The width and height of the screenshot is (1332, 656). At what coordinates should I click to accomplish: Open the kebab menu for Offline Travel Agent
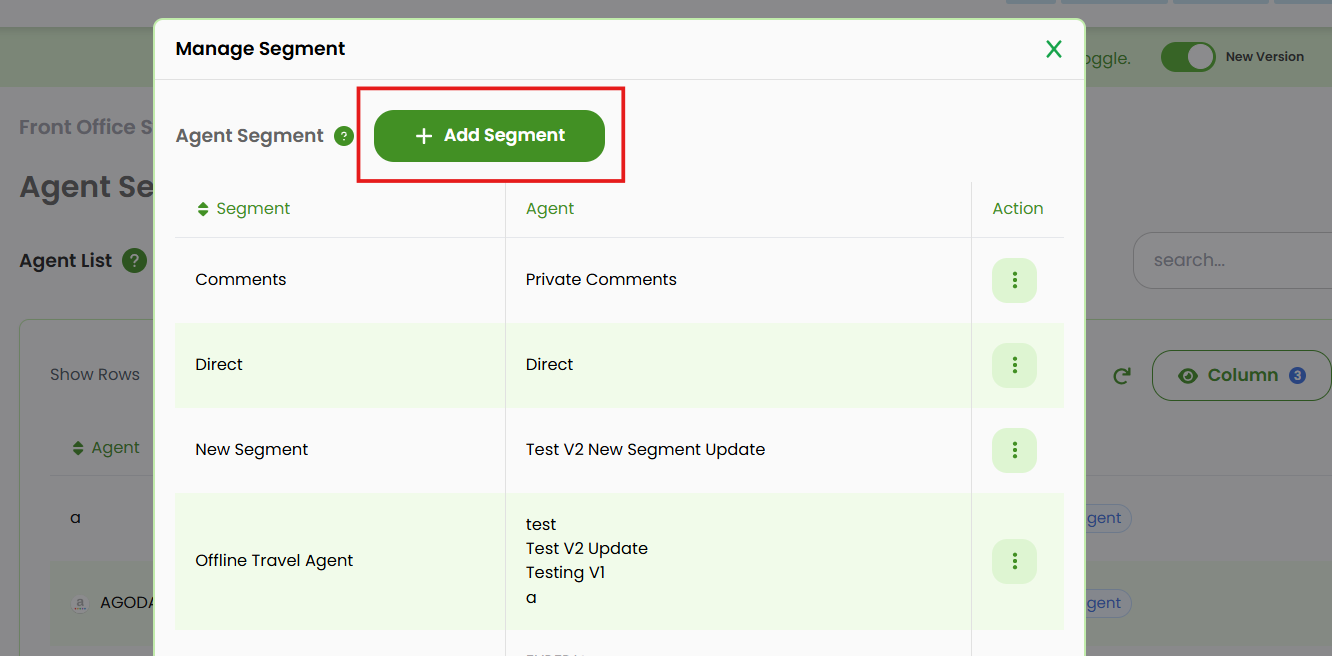1014,561
